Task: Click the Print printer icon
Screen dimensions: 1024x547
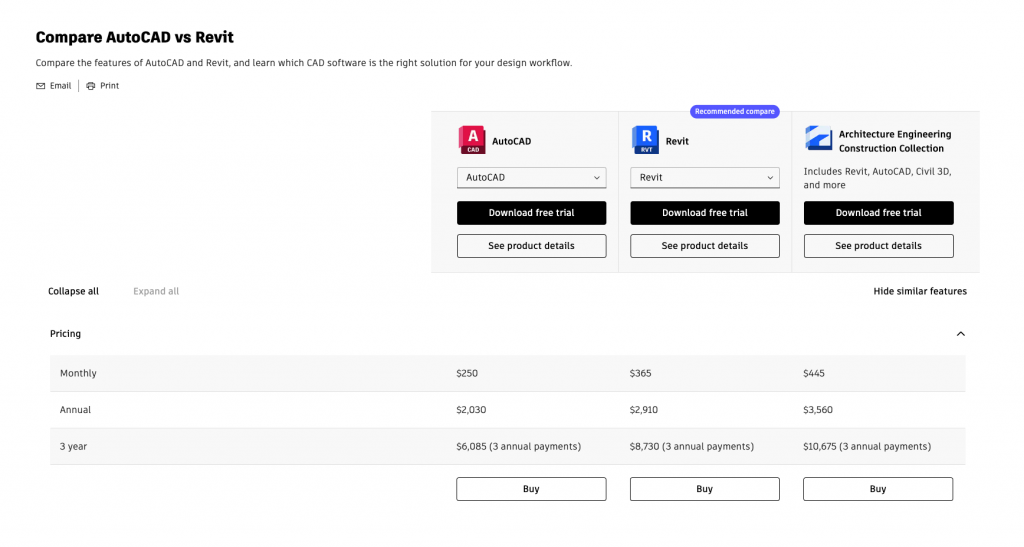Action: [91, 86]
